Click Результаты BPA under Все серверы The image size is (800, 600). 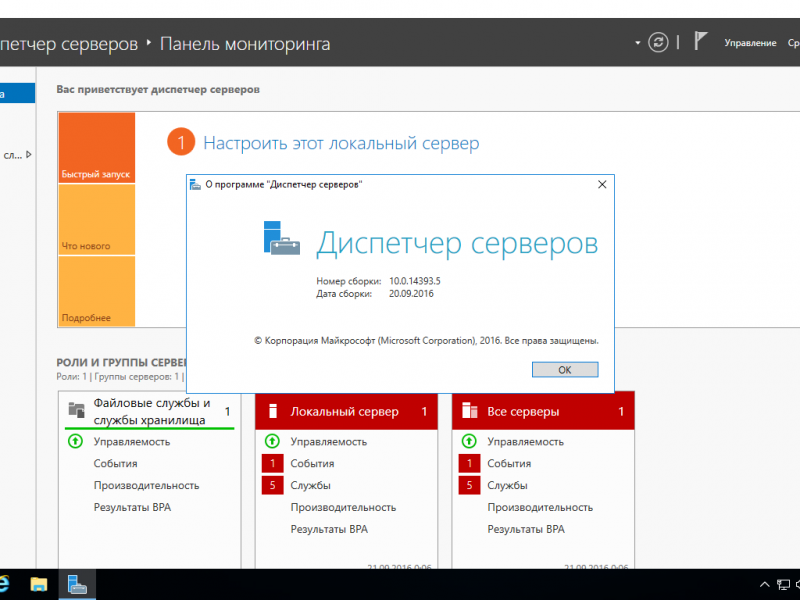click(526, 530)
